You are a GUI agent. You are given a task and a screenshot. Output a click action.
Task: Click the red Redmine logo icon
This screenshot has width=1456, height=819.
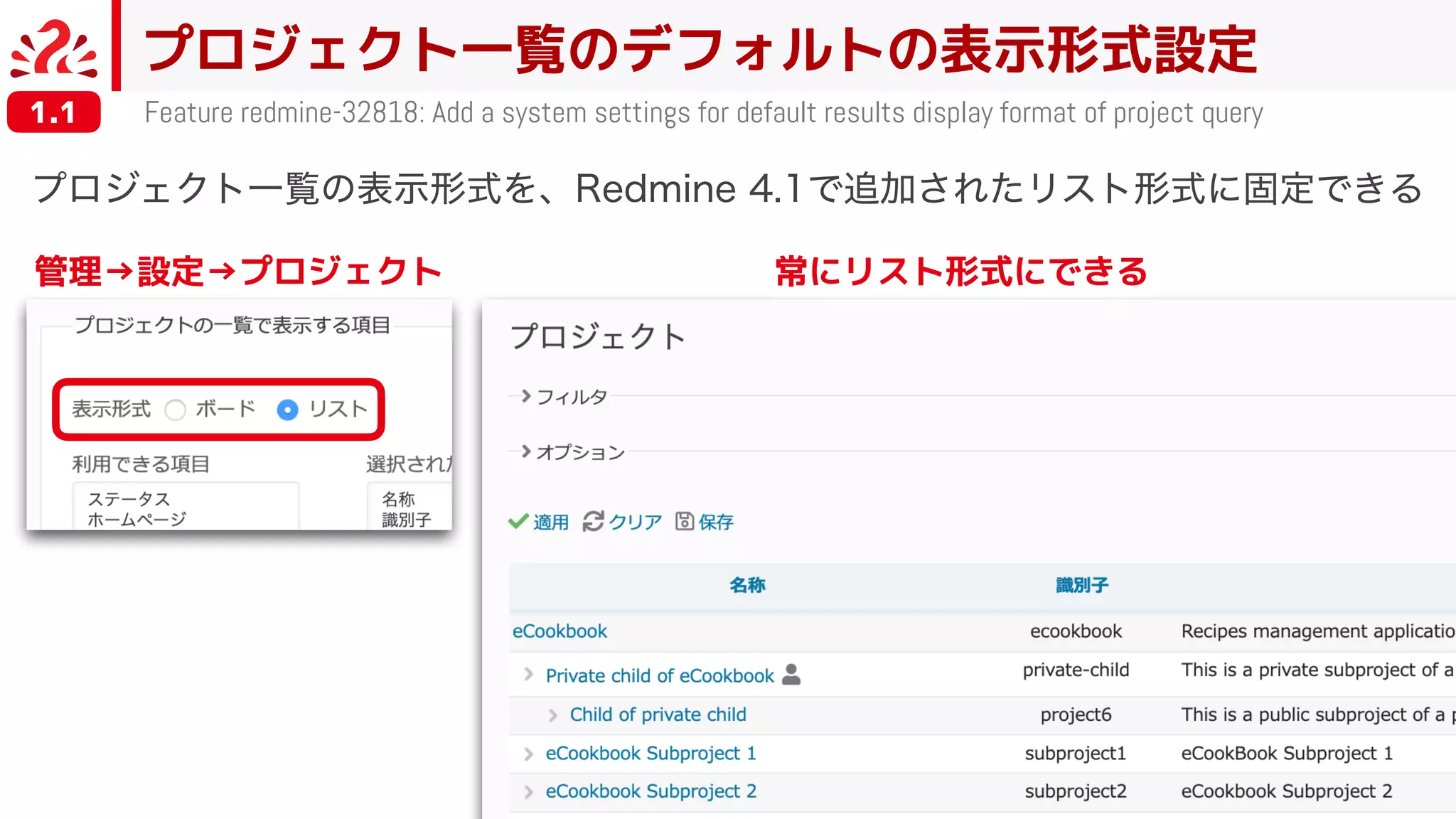click(54, 47)
